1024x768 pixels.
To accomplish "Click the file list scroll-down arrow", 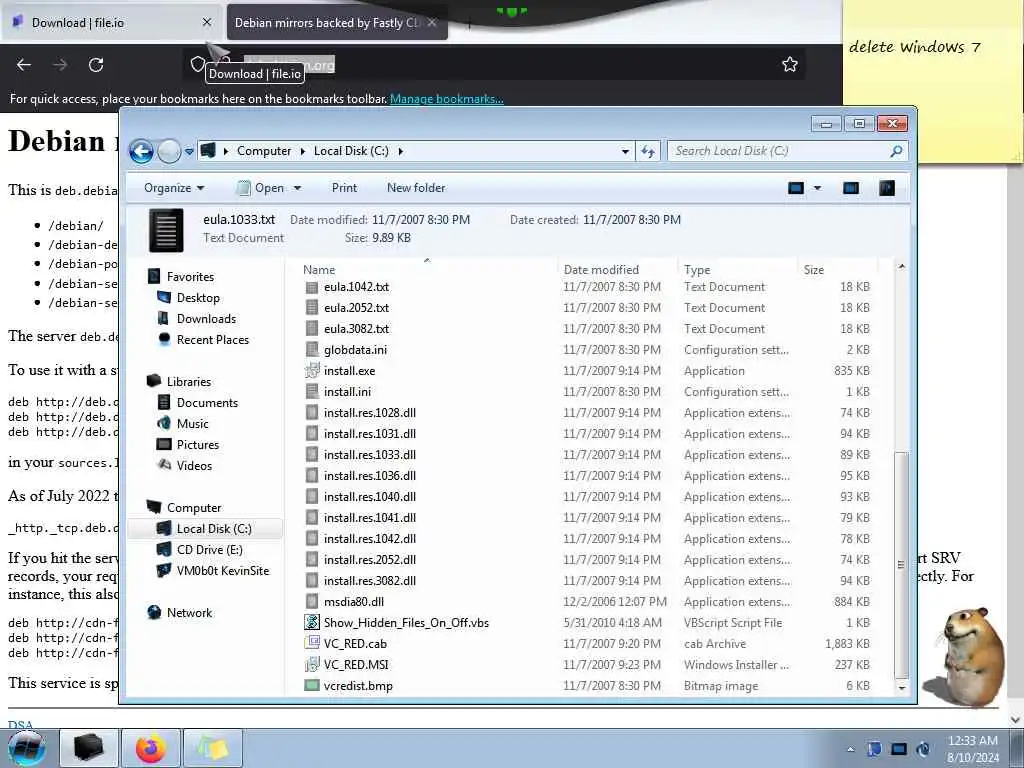I will [x=901, y=688].
